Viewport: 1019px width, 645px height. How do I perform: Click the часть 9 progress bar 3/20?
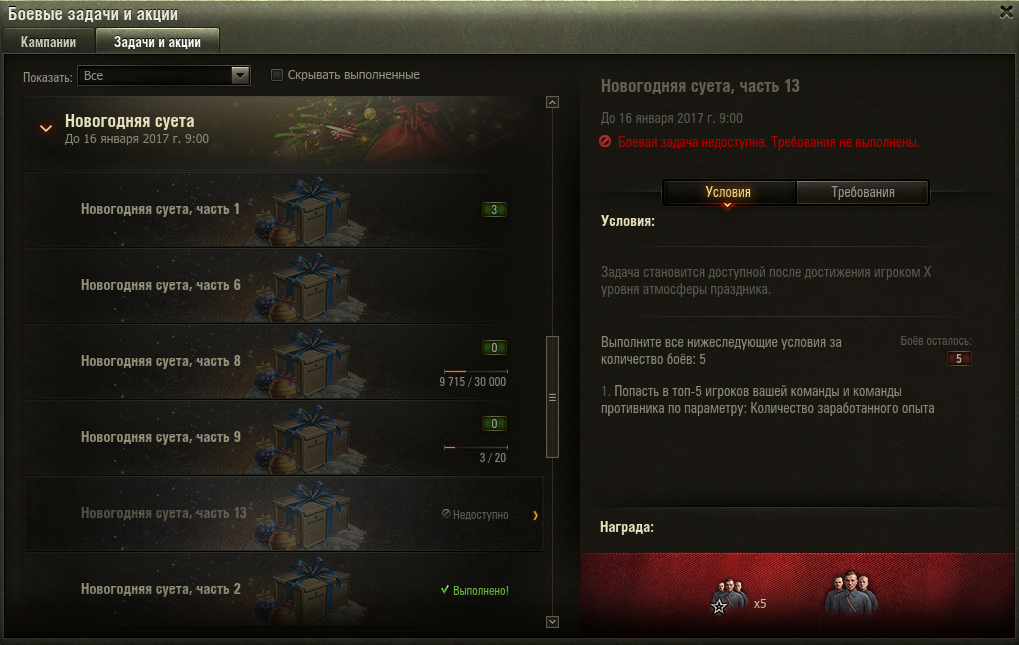[476, 448]
